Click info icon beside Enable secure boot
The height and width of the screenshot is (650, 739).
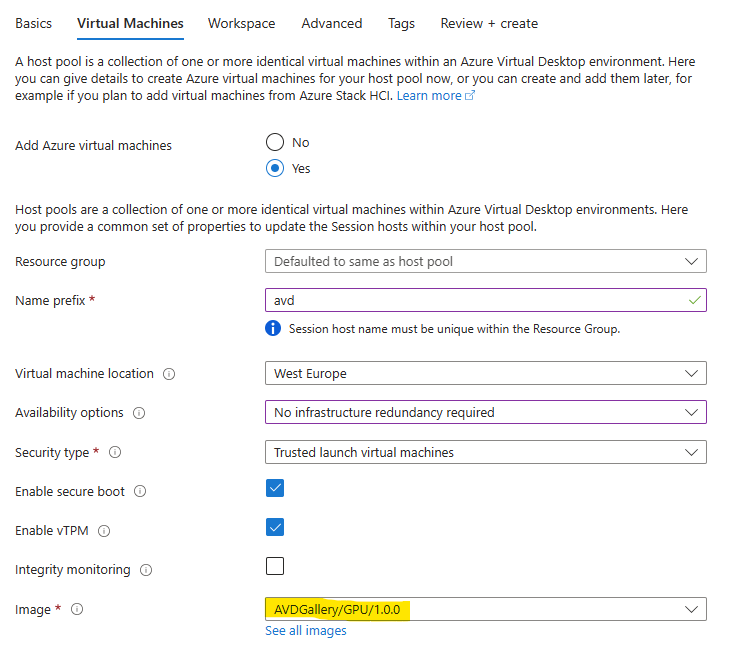pos(140,491)
